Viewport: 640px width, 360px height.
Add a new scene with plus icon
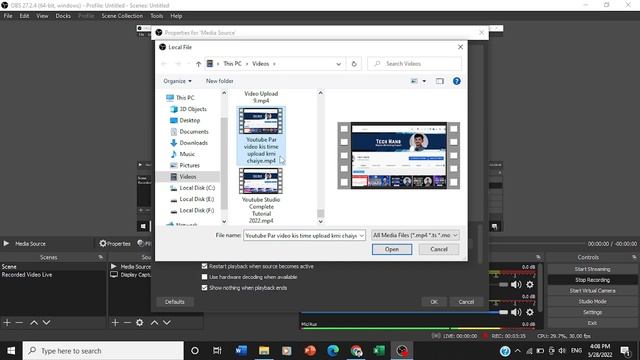tap(7, 323)
